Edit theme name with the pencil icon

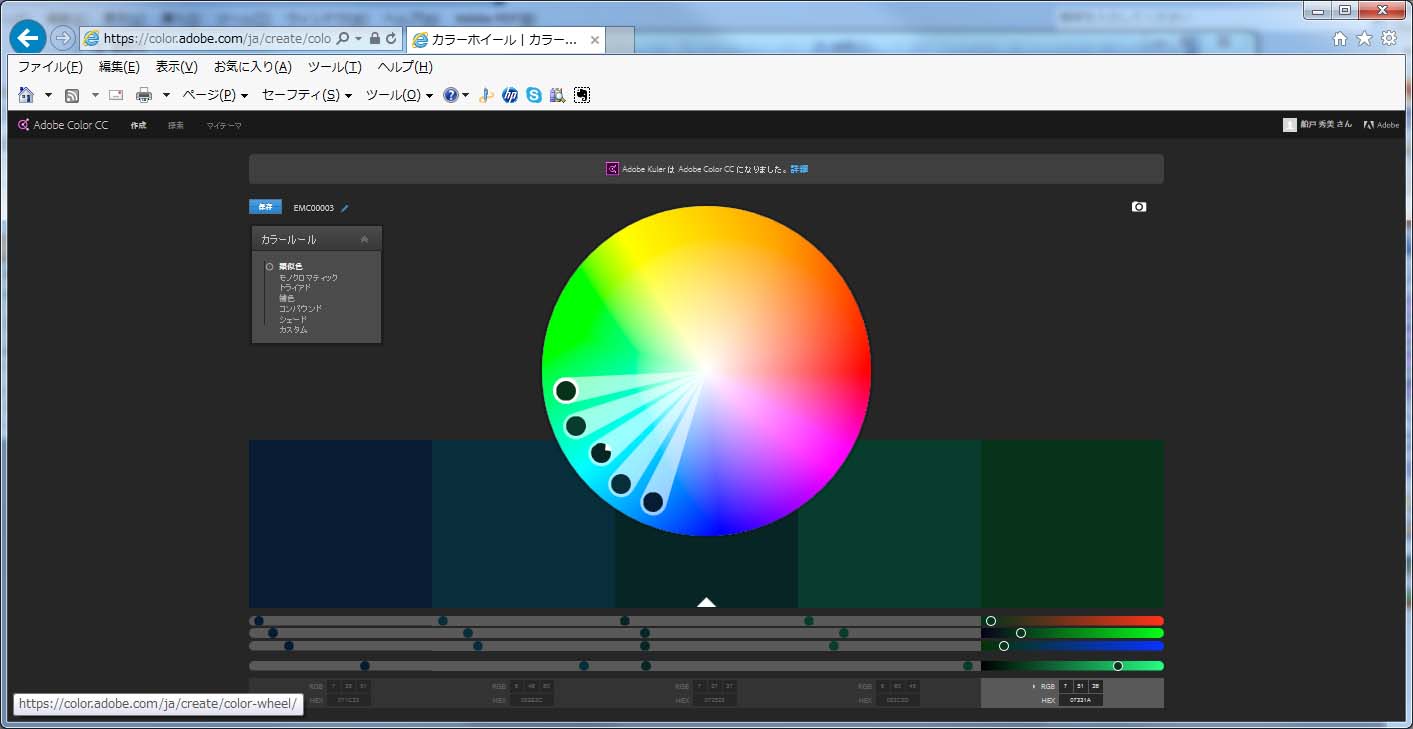click(345, 208)
